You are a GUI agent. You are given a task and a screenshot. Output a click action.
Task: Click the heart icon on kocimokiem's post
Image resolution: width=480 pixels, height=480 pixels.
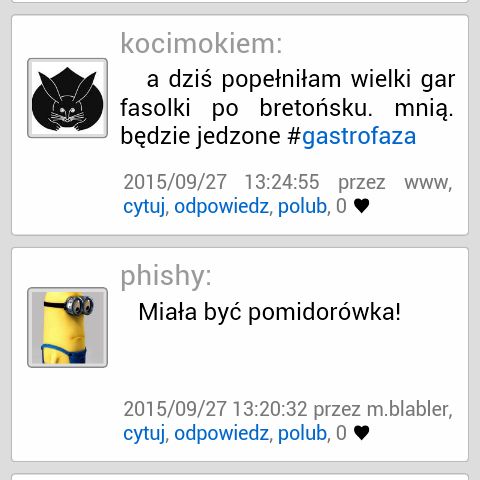[x=361, y=206]
